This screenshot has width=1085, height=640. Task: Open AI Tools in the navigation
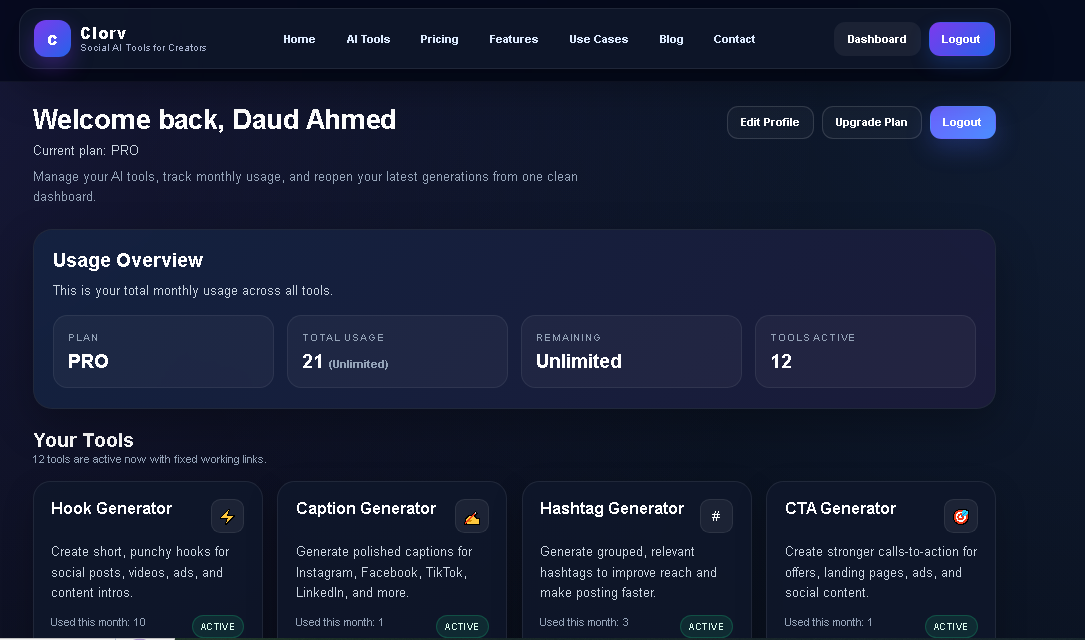[x=368, y=39]
